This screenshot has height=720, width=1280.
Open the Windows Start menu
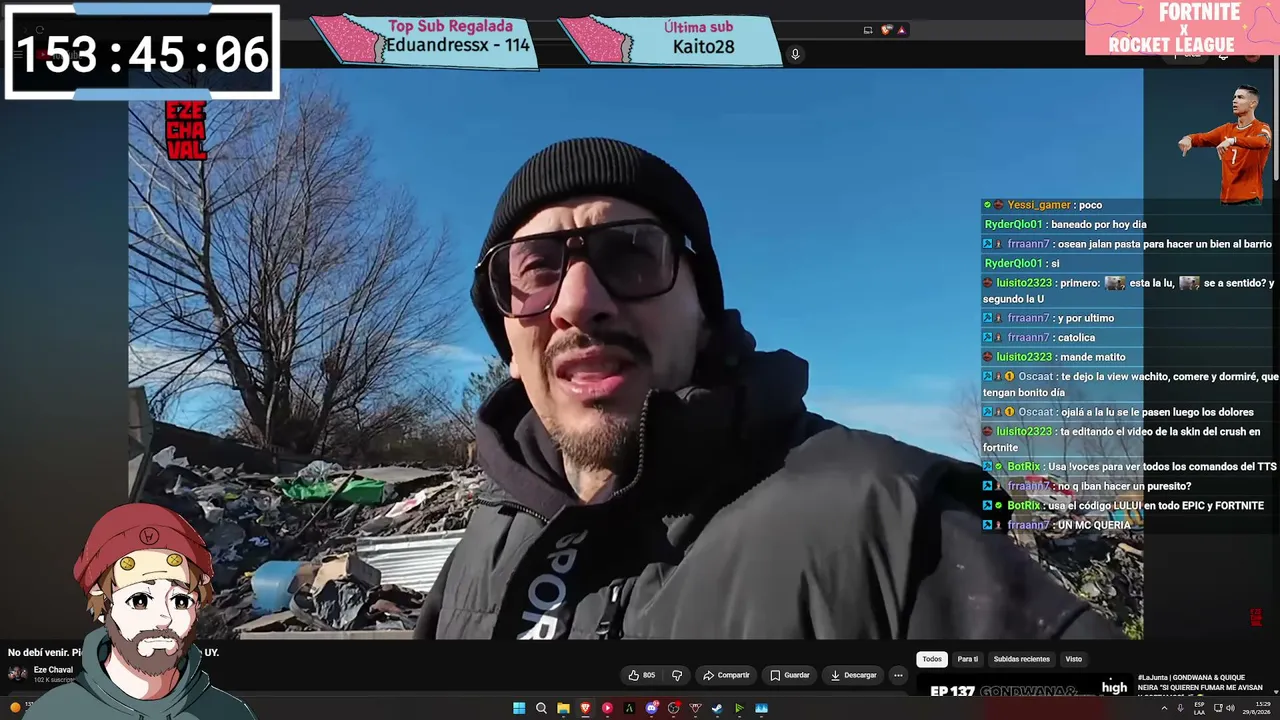click(519, 708)
